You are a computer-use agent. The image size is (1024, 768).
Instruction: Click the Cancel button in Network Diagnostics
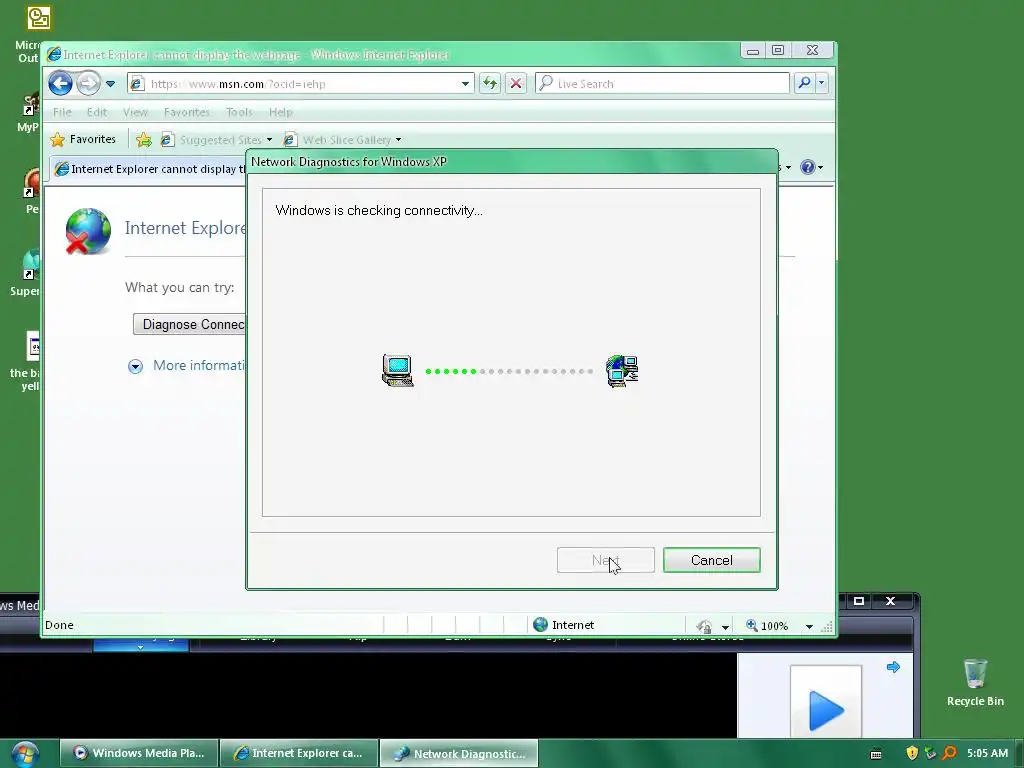(711, 560)
